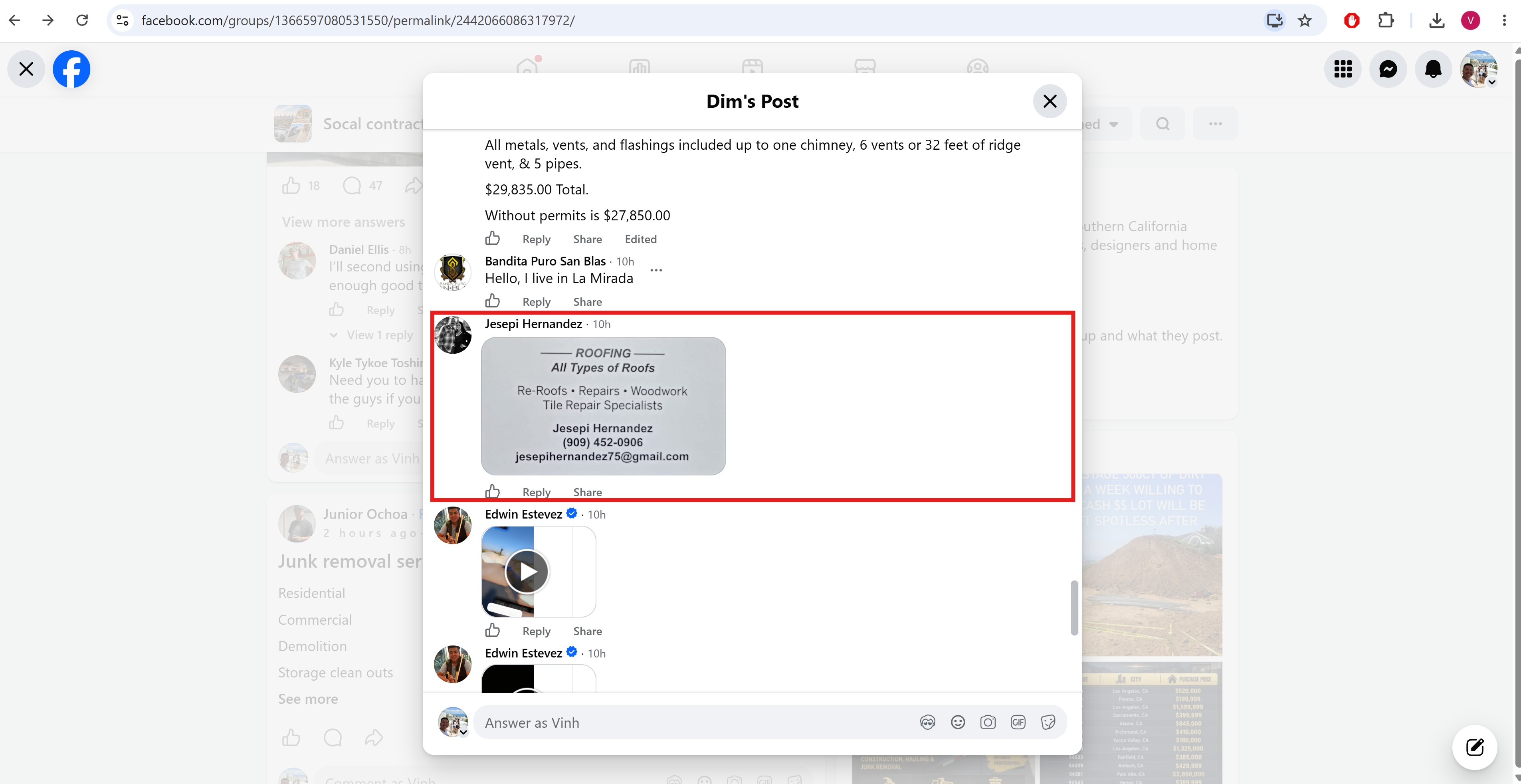Open Bandita Puro San Blas's profile
This screenshot has height=784, width=1521.
(x=545, y=261)
